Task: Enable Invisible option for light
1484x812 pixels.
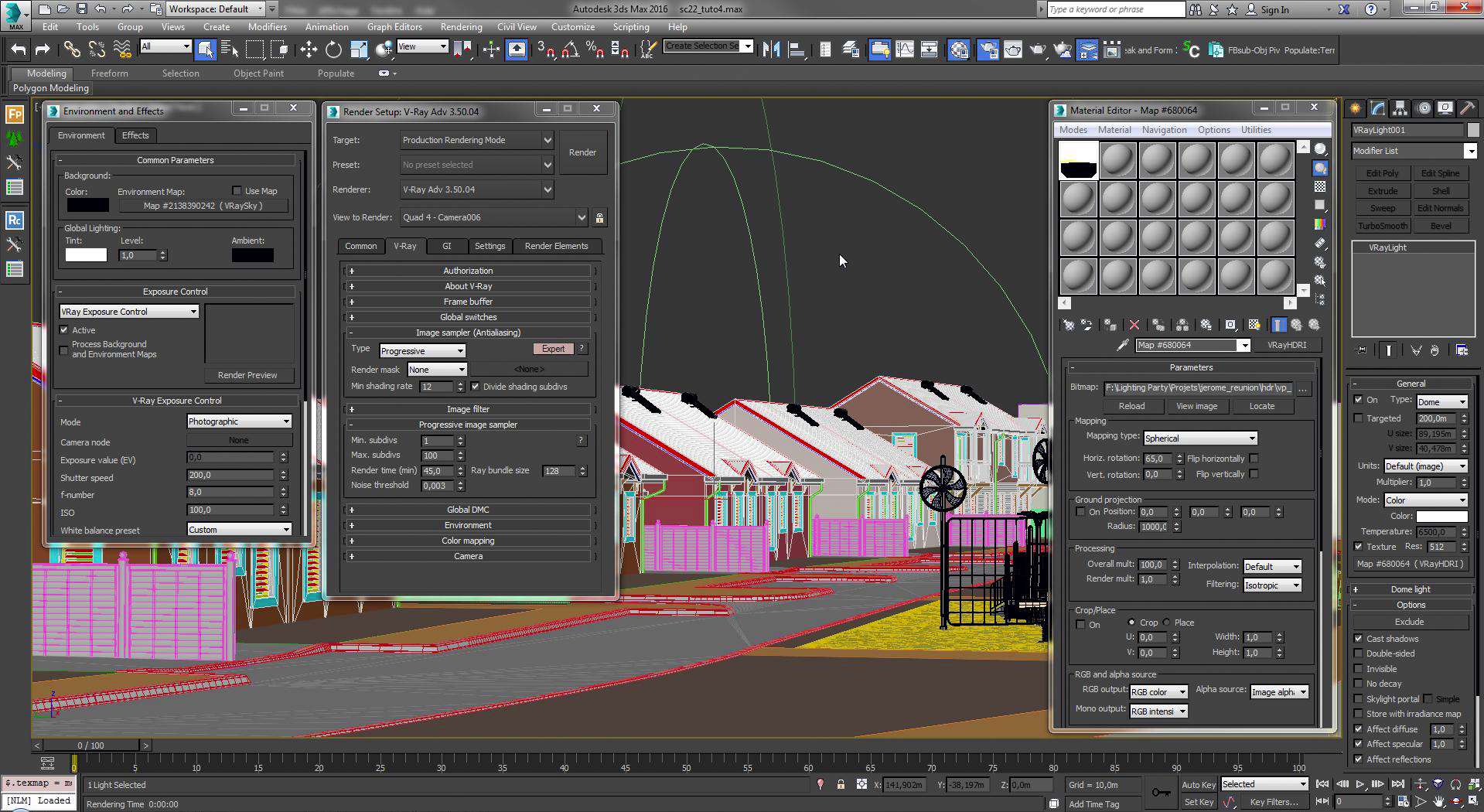Action: pos(1359,668)
